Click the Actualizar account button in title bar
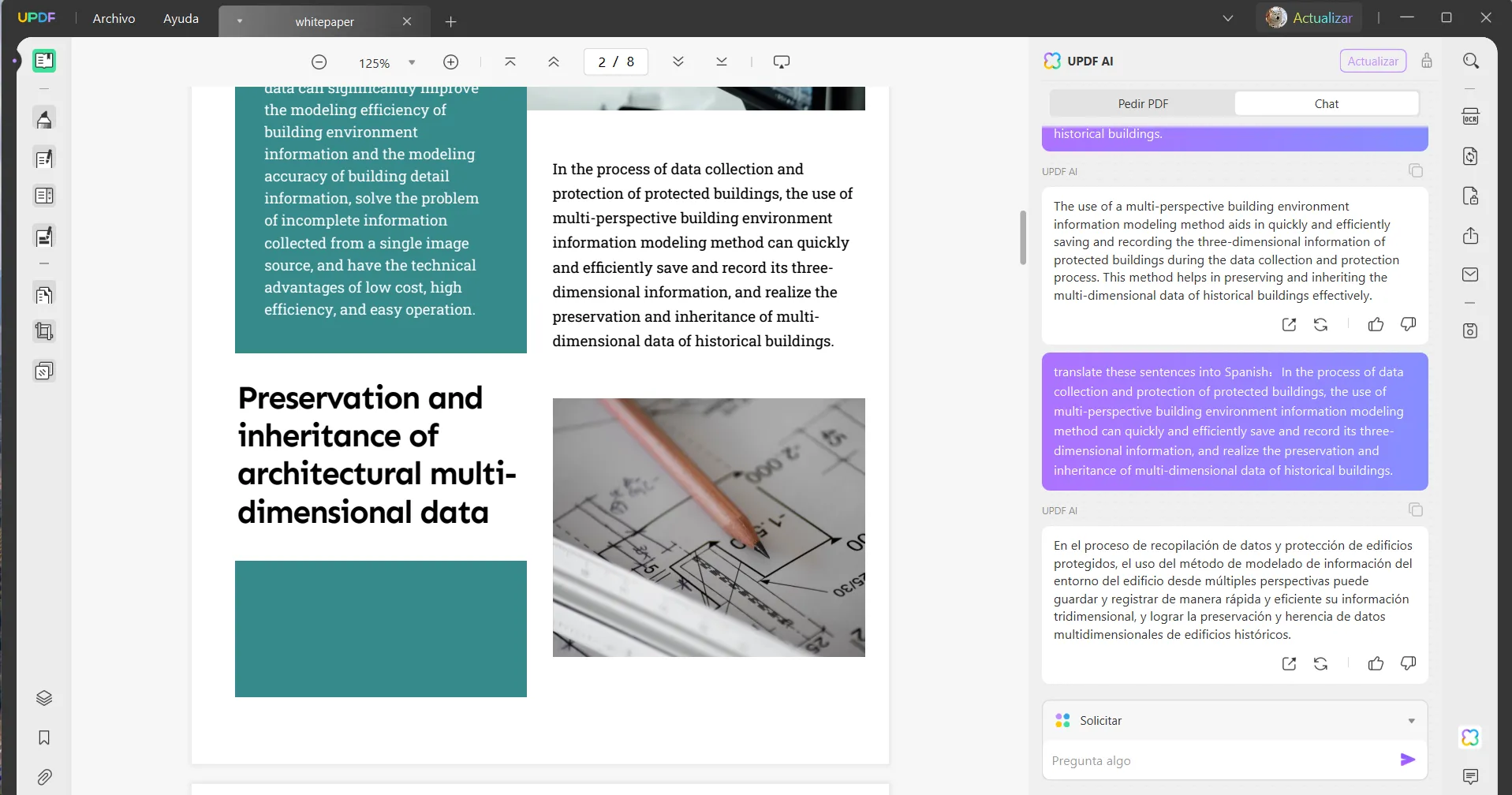The height and width of the screenshot is (795, 1512). [1309, 17]
